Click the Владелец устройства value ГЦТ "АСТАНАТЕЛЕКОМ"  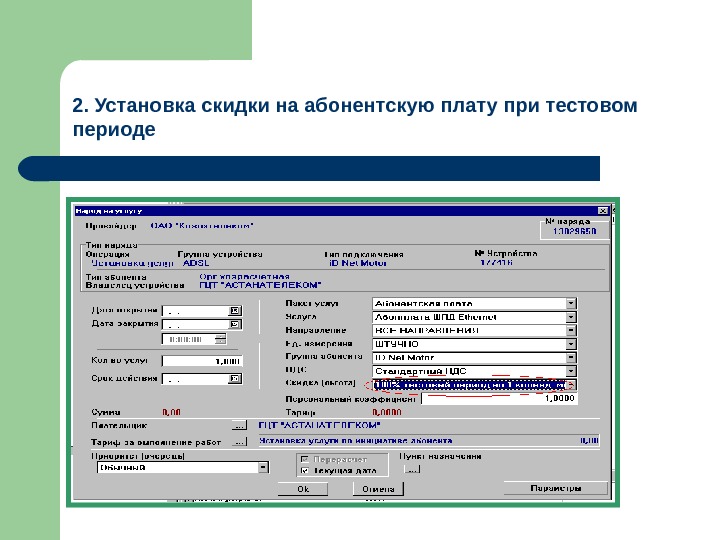[260, 285]
